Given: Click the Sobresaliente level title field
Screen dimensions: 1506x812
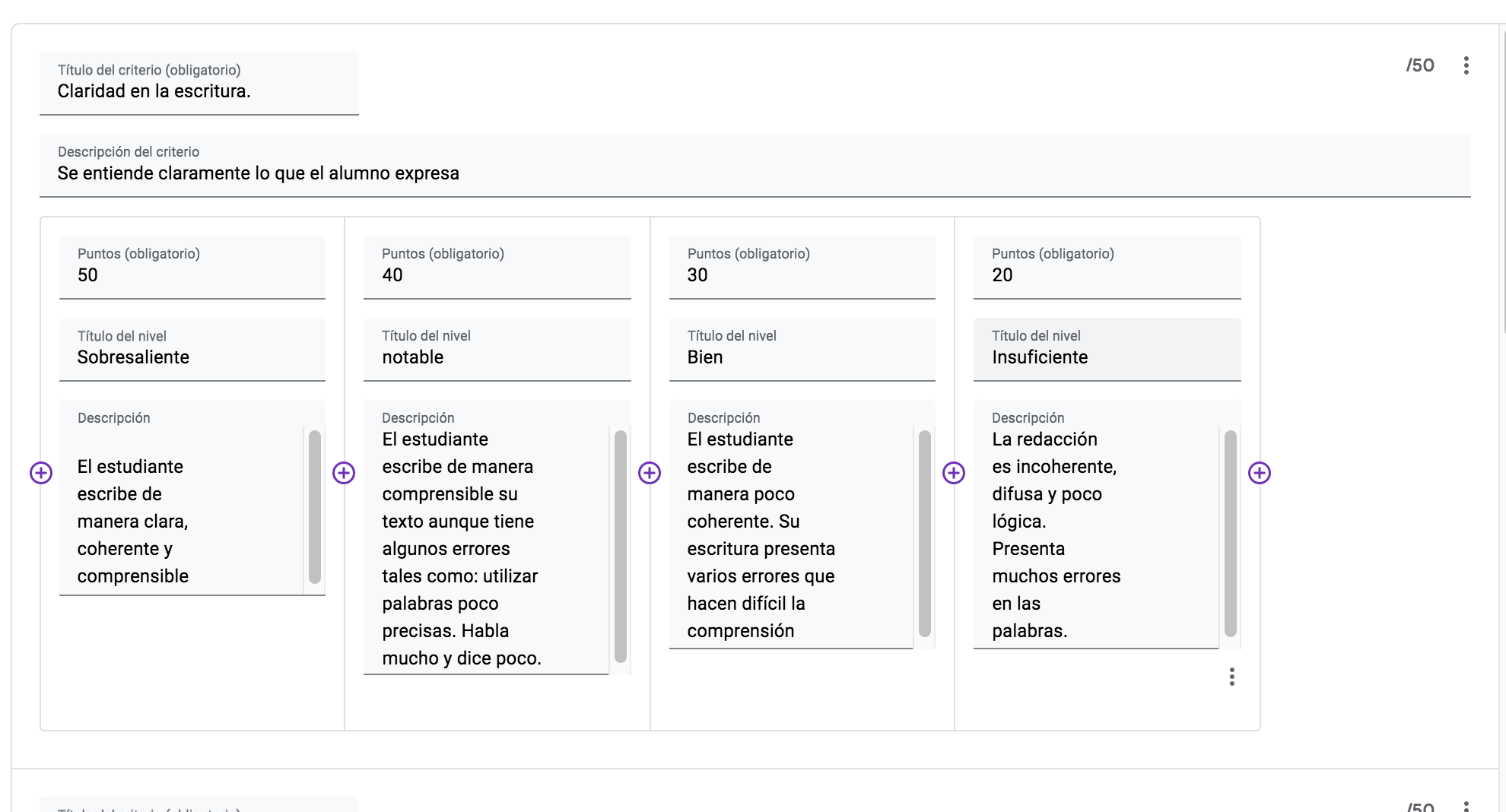Looking at the screenshot, I should [192, 357].
